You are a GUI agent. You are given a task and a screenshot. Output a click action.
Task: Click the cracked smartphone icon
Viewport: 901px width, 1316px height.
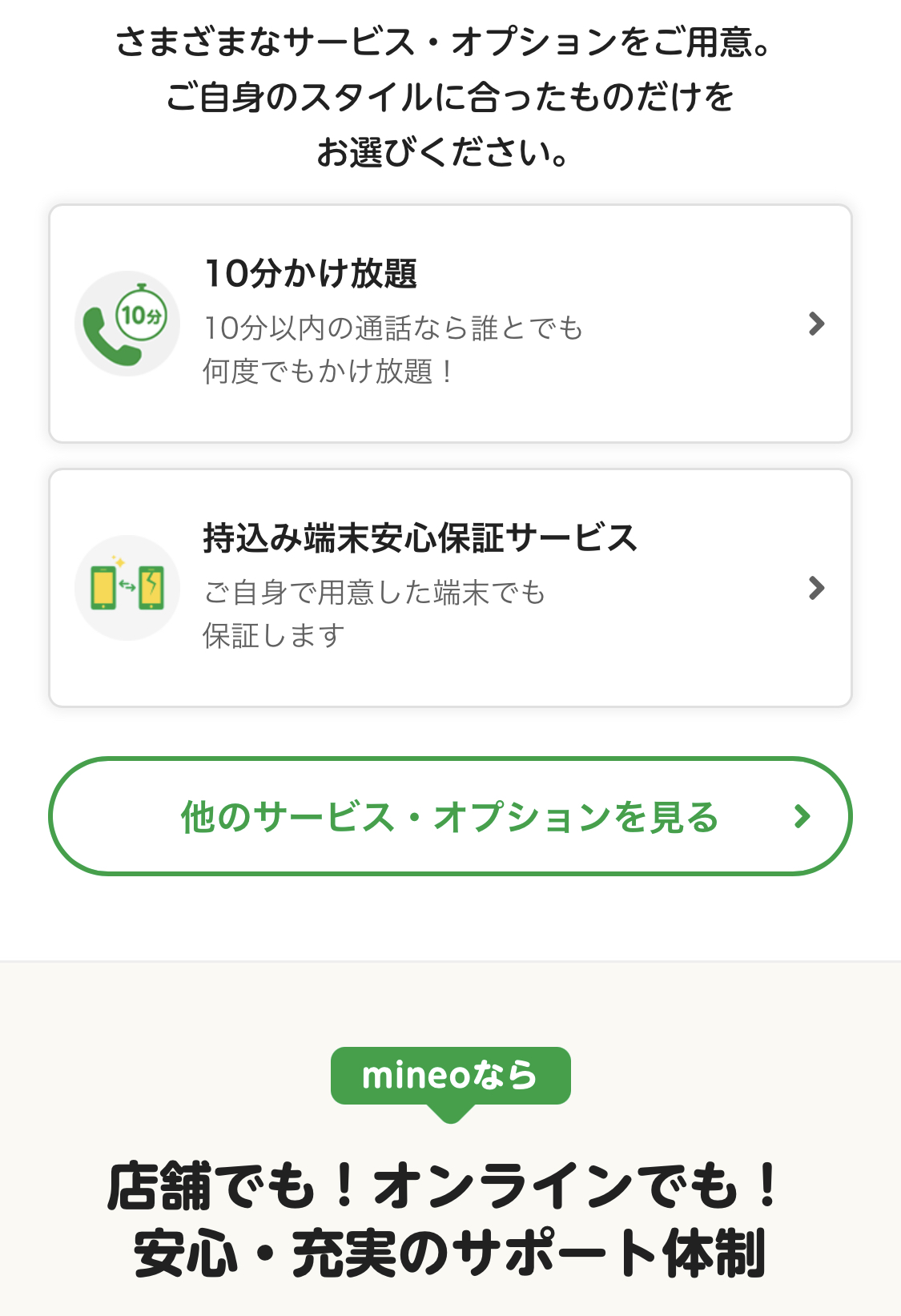click(151, 588)
